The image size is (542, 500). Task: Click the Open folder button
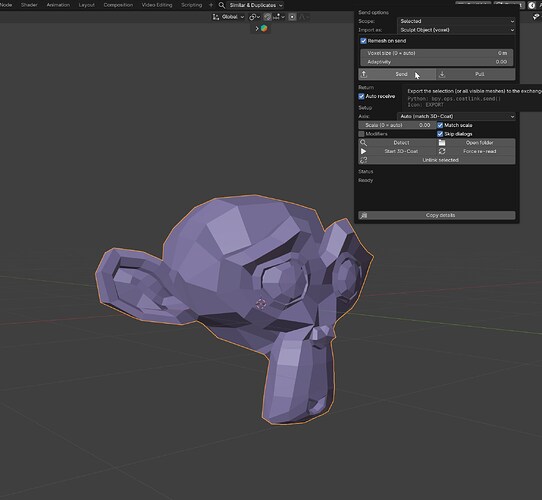[x=476, y=142]
